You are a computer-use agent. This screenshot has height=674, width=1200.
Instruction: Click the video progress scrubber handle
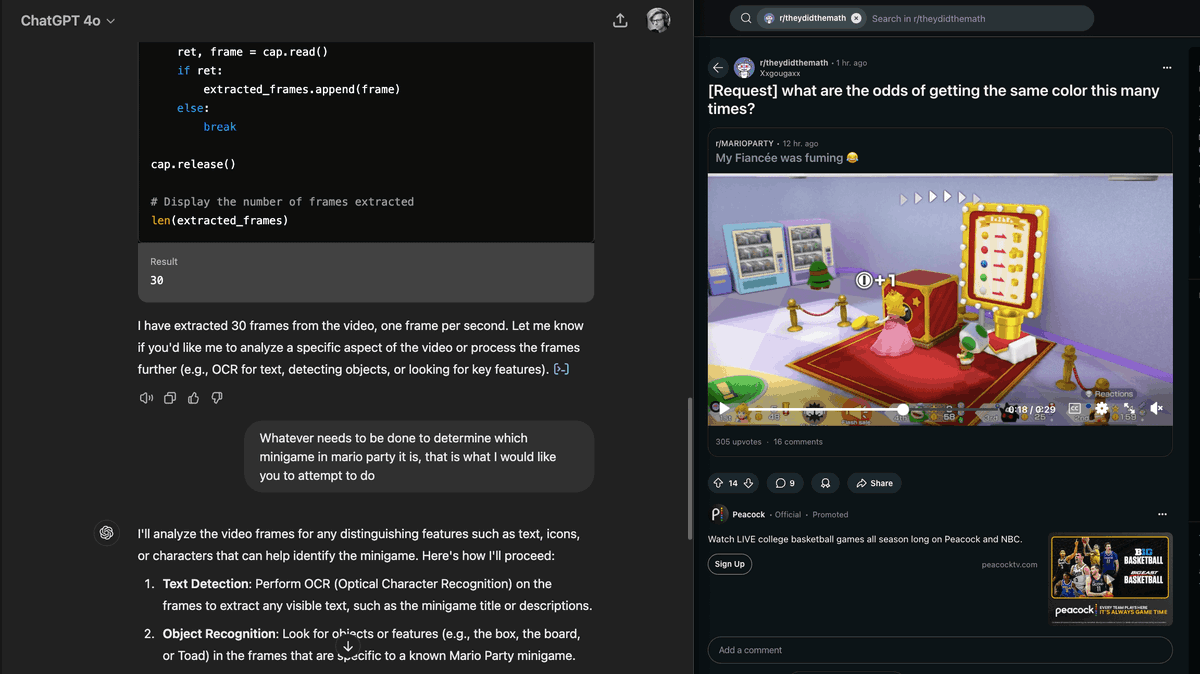pos(903,409)
